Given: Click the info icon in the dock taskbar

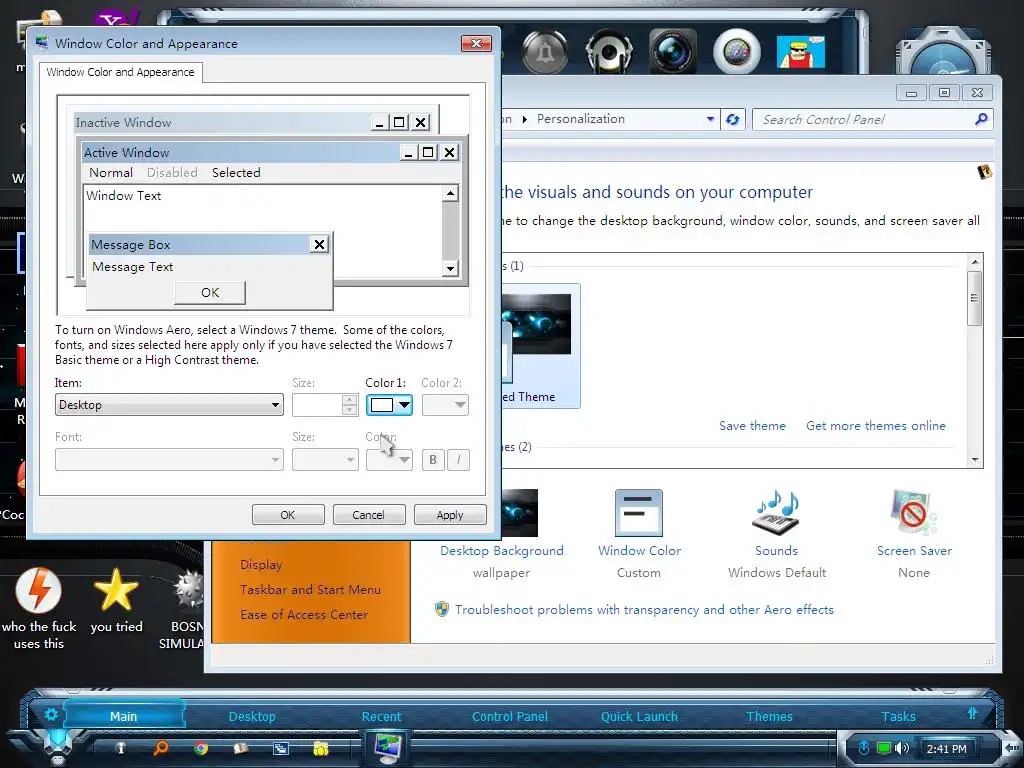Looking at the screenshot, I should [121, 748].
